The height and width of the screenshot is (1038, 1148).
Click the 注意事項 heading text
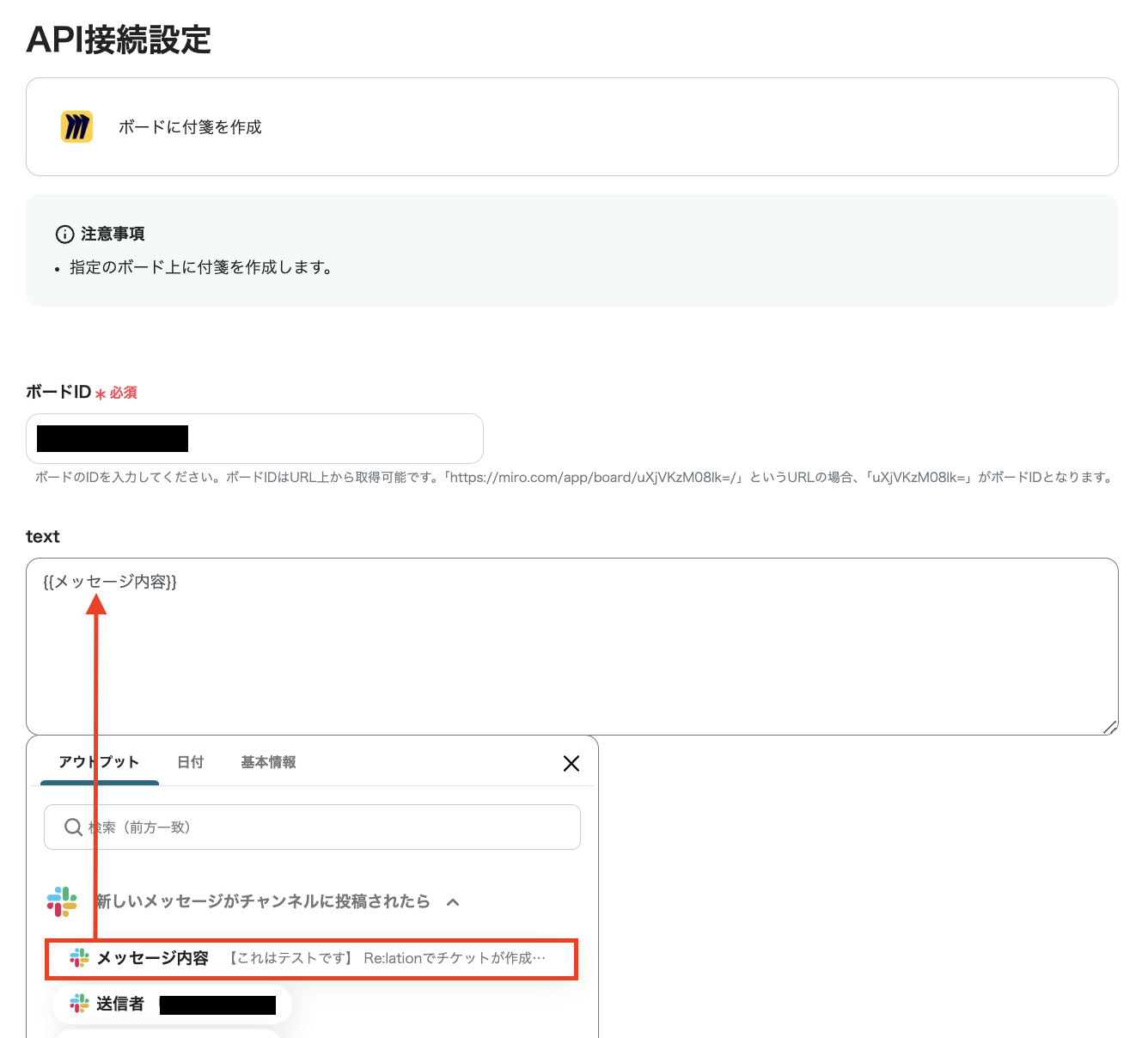[x=113, y=234]
